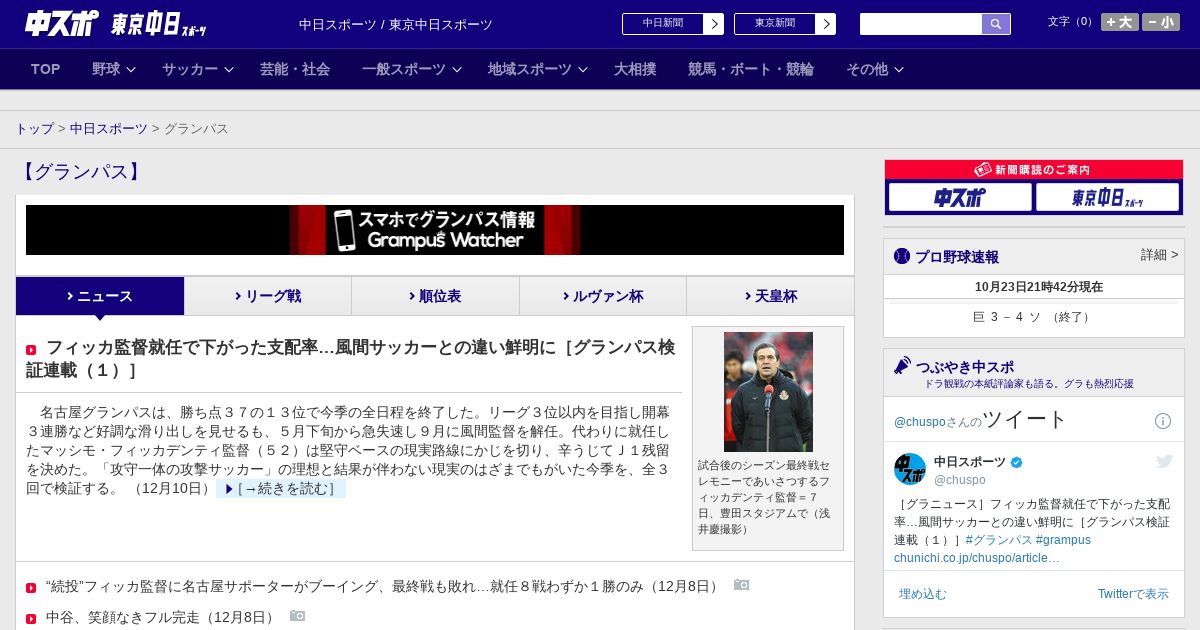Click camera icon beside 中谷 article
The image size is (1200, 630).
click(x=297, y=616)
